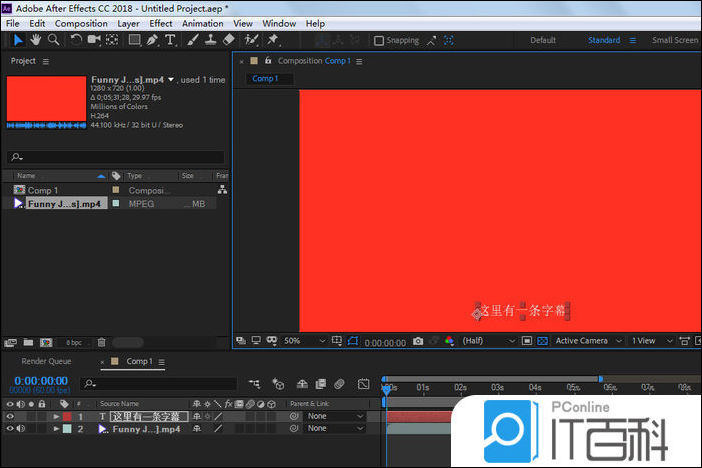Expand layer 2 properties triangle
Screen dimensions: 702x468
point(56,429)
